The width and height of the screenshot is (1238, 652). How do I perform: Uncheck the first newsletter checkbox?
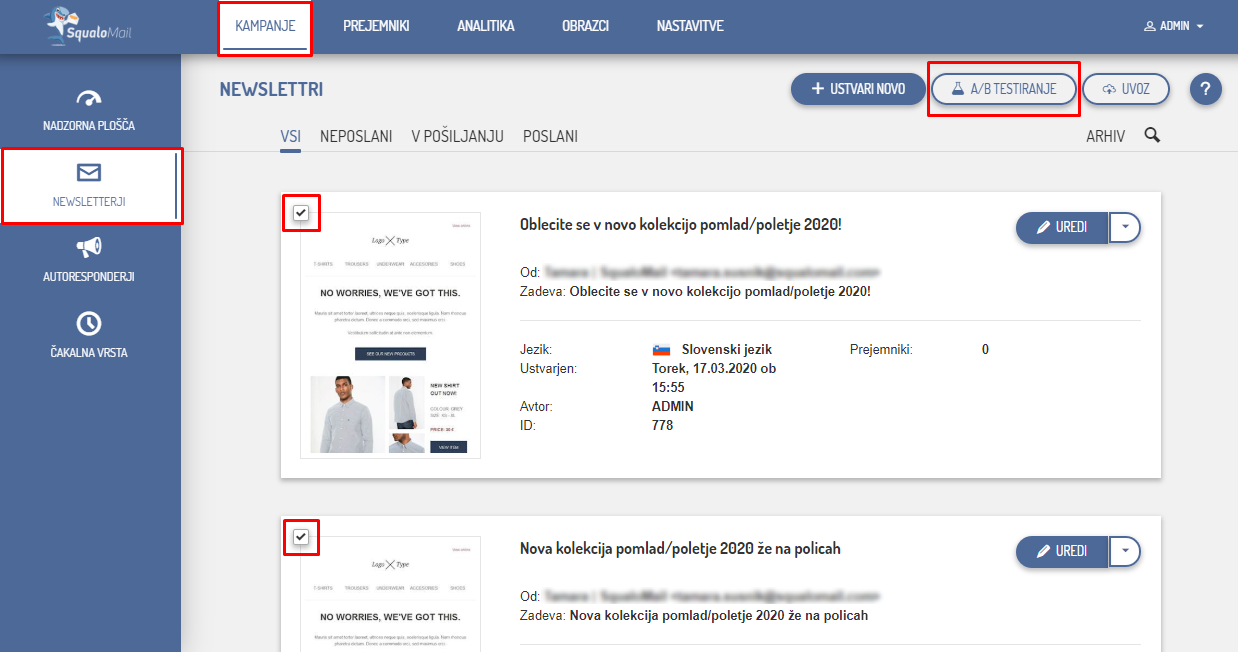301,212
